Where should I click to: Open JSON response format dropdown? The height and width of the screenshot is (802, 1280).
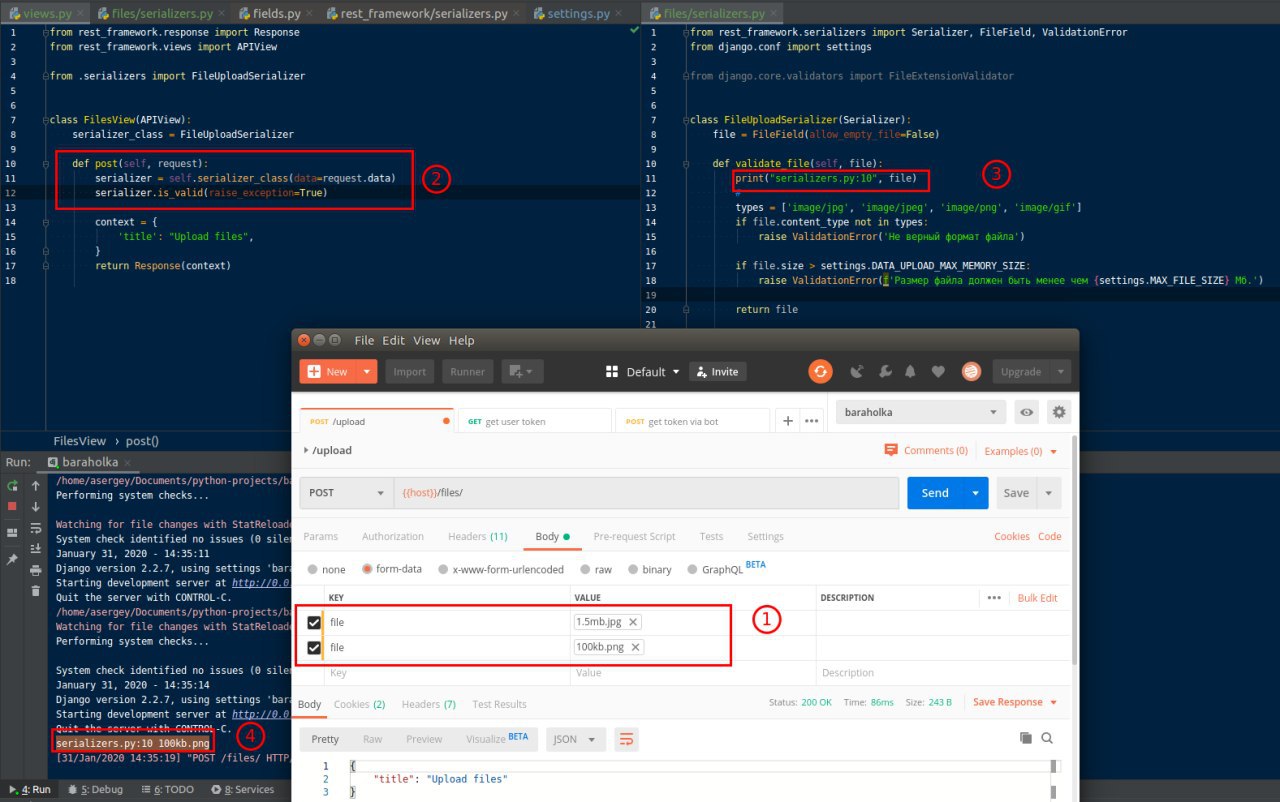pyautogui.click(x=576, y=739)
